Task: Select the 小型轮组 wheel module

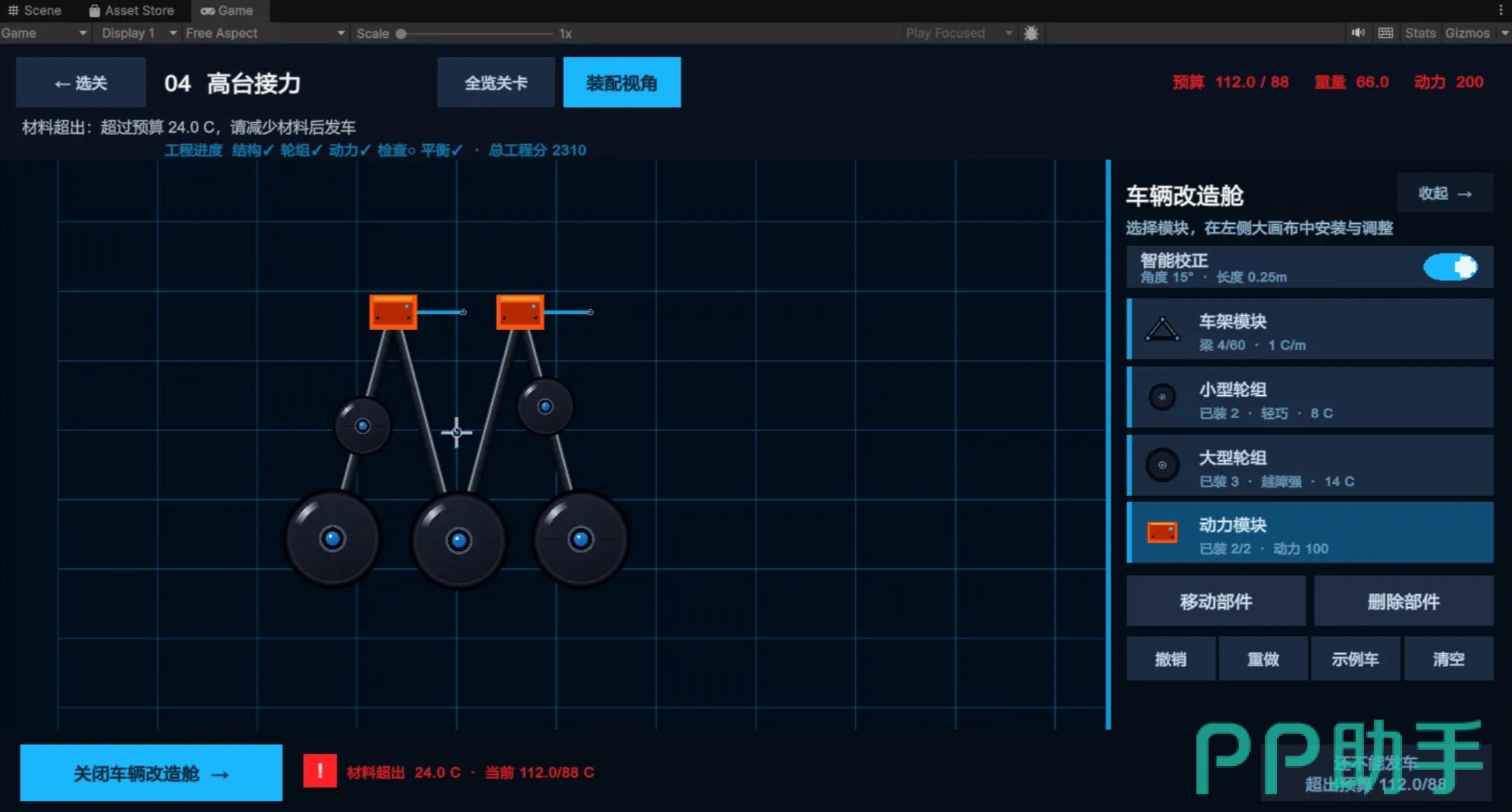Action: point(1310,397)
